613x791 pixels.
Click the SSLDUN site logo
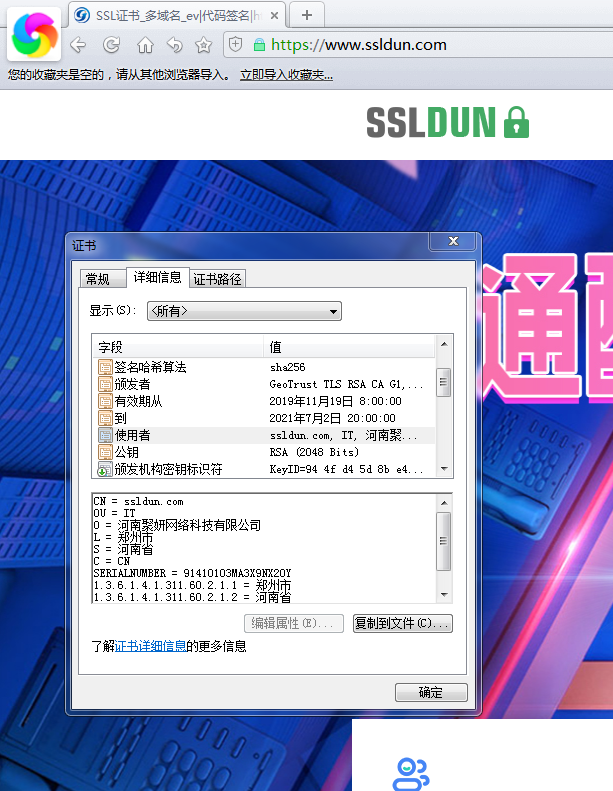tap(448, 122)
